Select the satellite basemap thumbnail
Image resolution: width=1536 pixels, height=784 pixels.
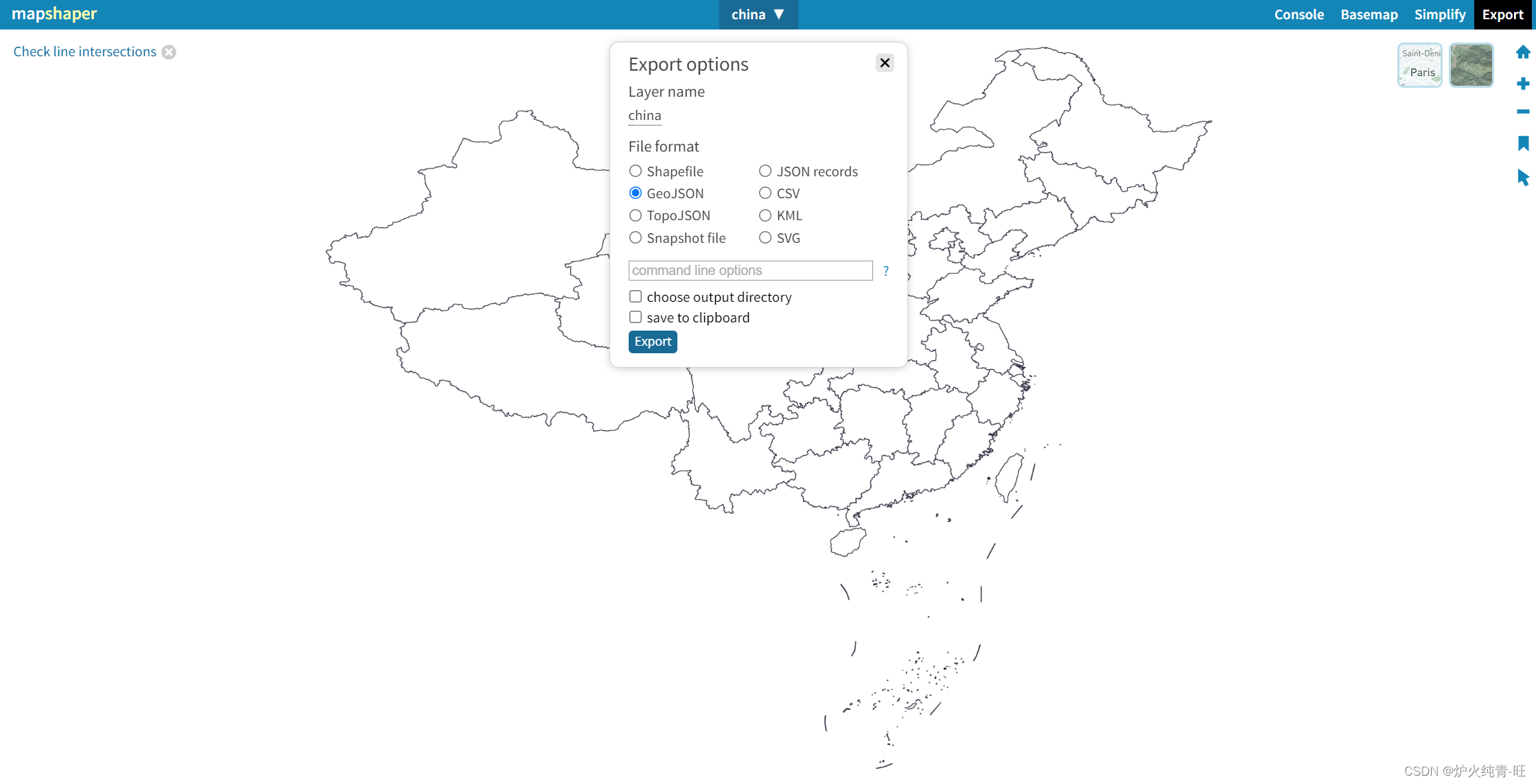click(1471, 64)
